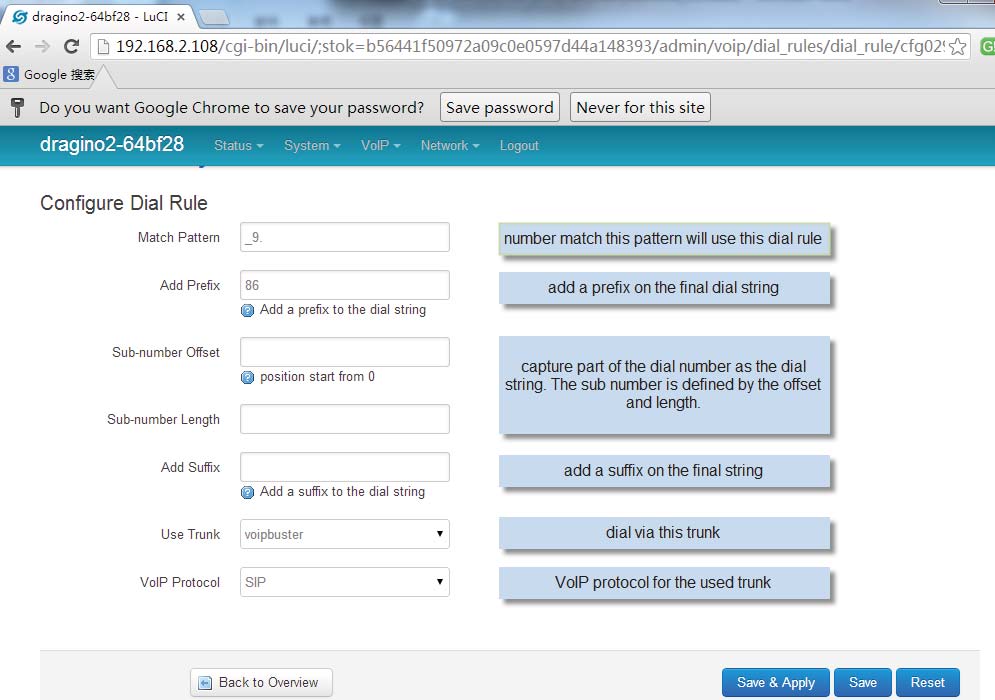Click the 'Sub-number Offset' label
This screenshot has width=995, height=700.
[166, 352]
